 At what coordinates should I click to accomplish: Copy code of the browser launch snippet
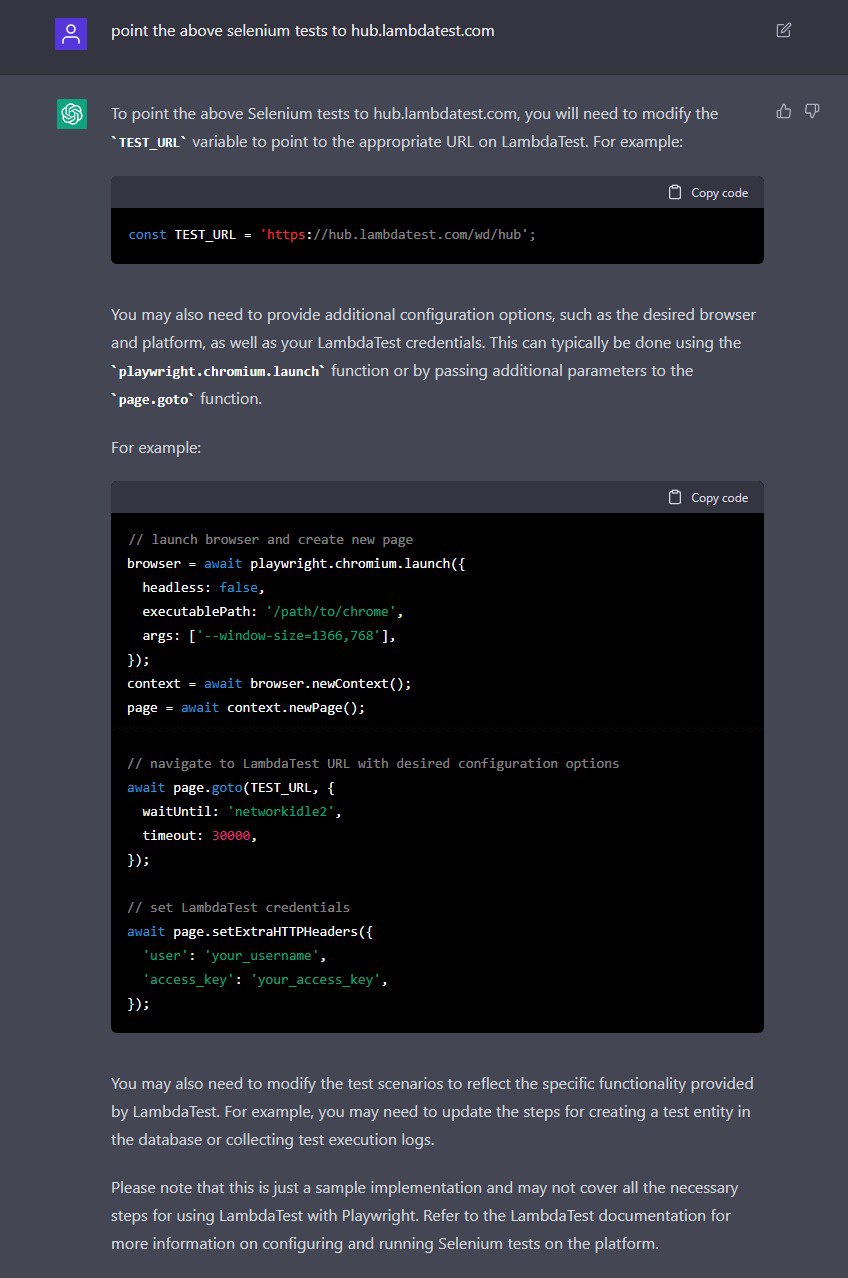tap(708, 497)
